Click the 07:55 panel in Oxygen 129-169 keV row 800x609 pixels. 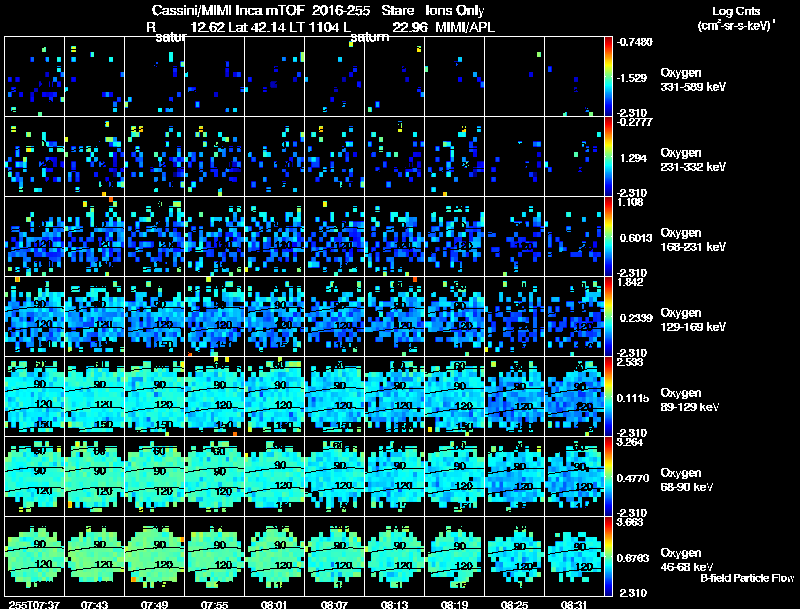coord(214,316)
